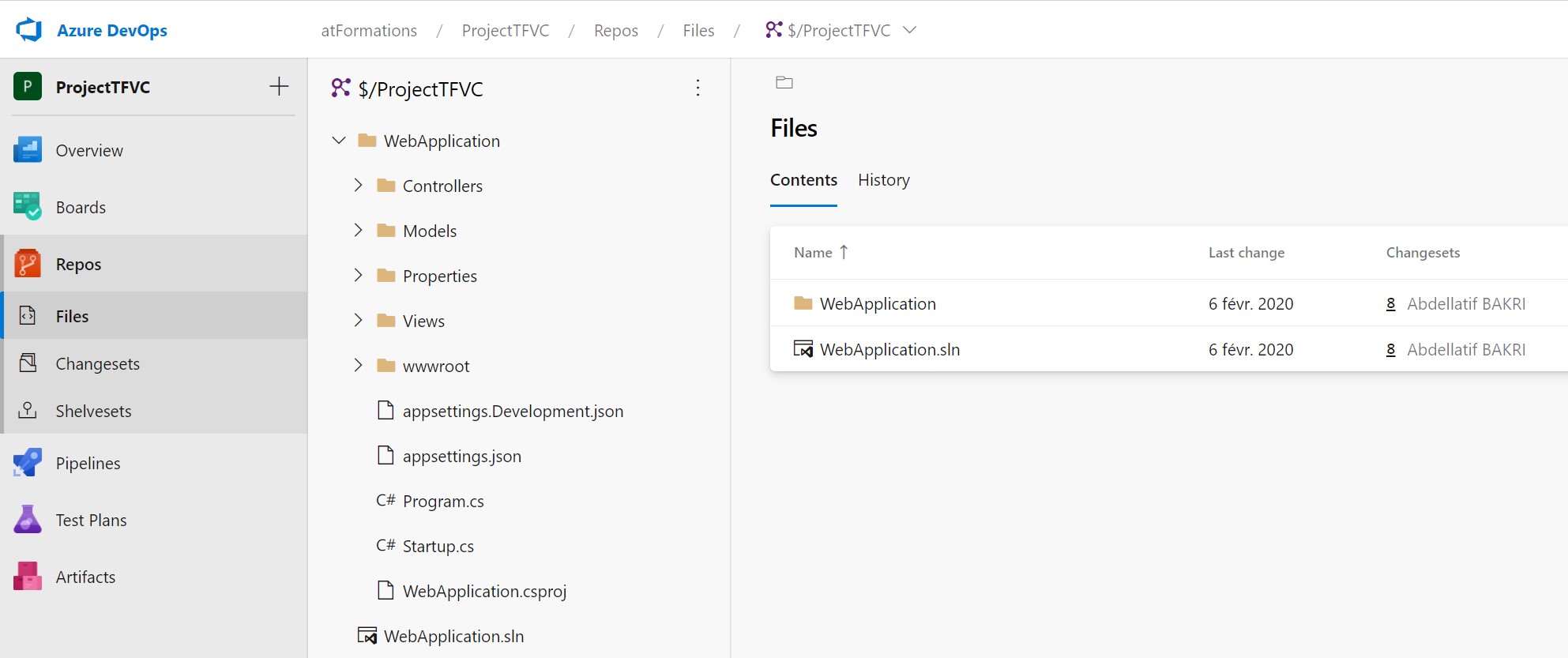1568x658 pixels.
Task: Select Shelvesets under Repos
Action: coord(94,412)
